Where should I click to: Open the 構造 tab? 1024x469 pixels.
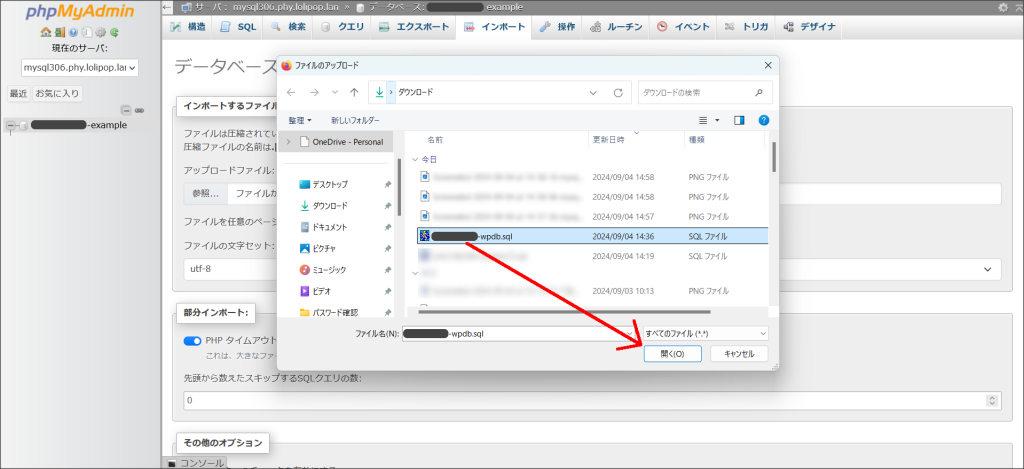click(187, 27)
